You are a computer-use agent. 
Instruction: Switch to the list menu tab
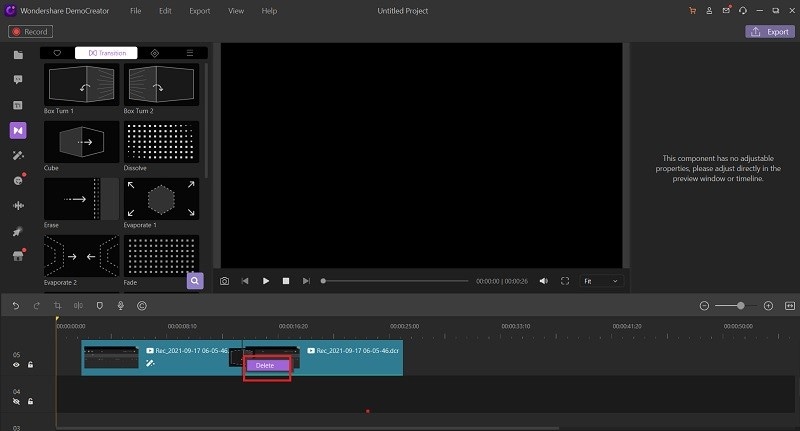click(190, 53)
